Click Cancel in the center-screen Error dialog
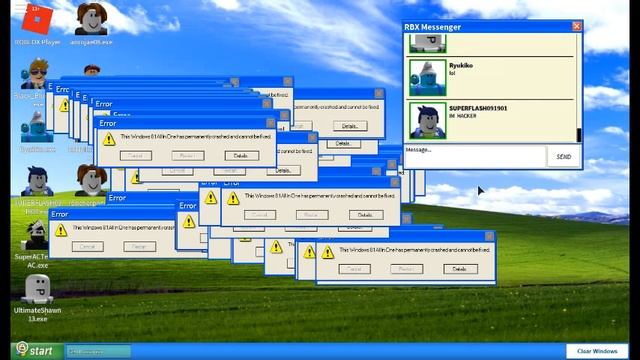 260,215
